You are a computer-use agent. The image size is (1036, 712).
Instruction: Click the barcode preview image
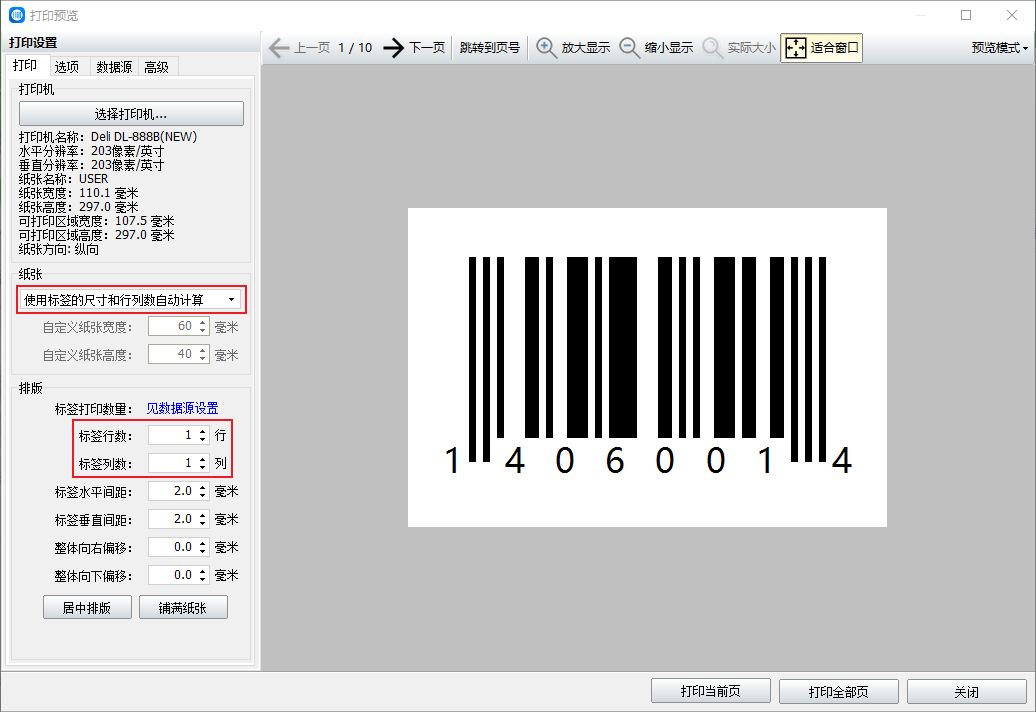pos(647,367)
